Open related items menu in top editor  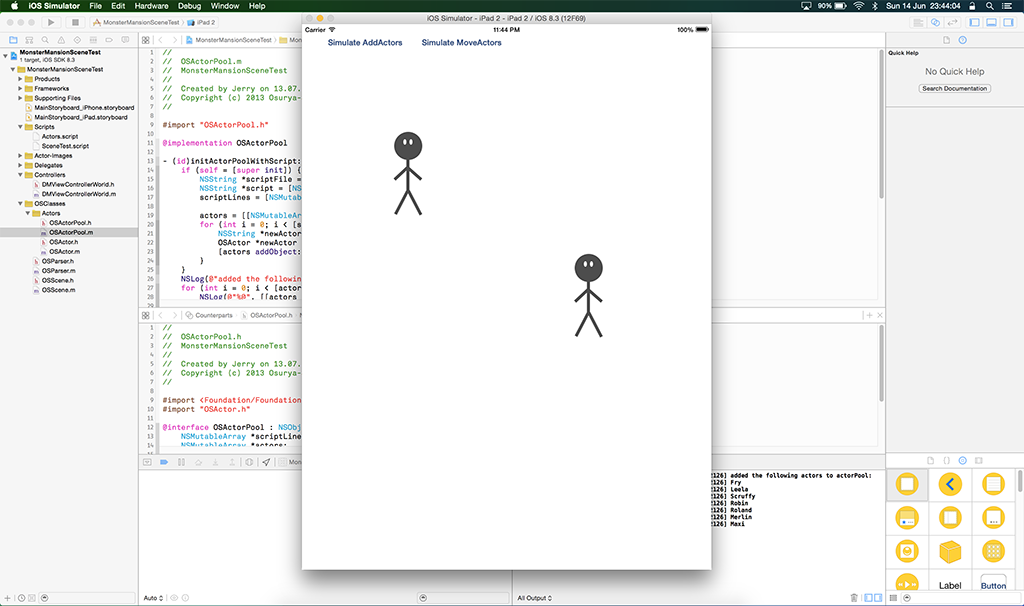146,40
